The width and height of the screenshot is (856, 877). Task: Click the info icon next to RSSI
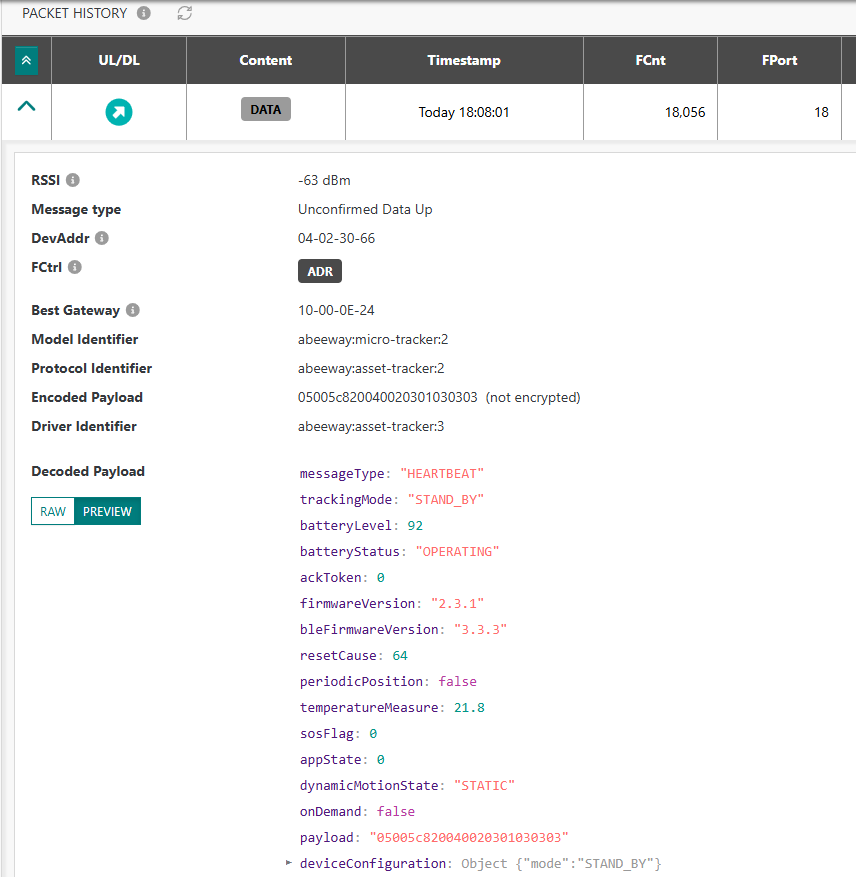(73, 180)
